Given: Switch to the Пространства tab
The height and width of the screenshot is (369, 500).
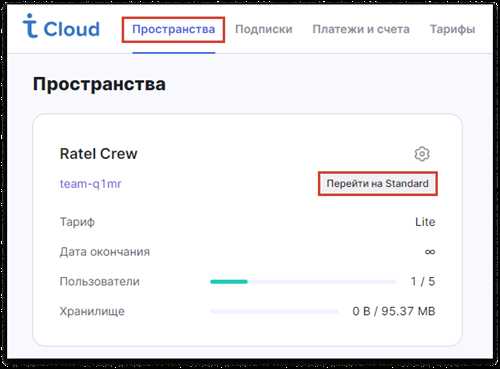Looking at the screenshot, I should [173, 29].
